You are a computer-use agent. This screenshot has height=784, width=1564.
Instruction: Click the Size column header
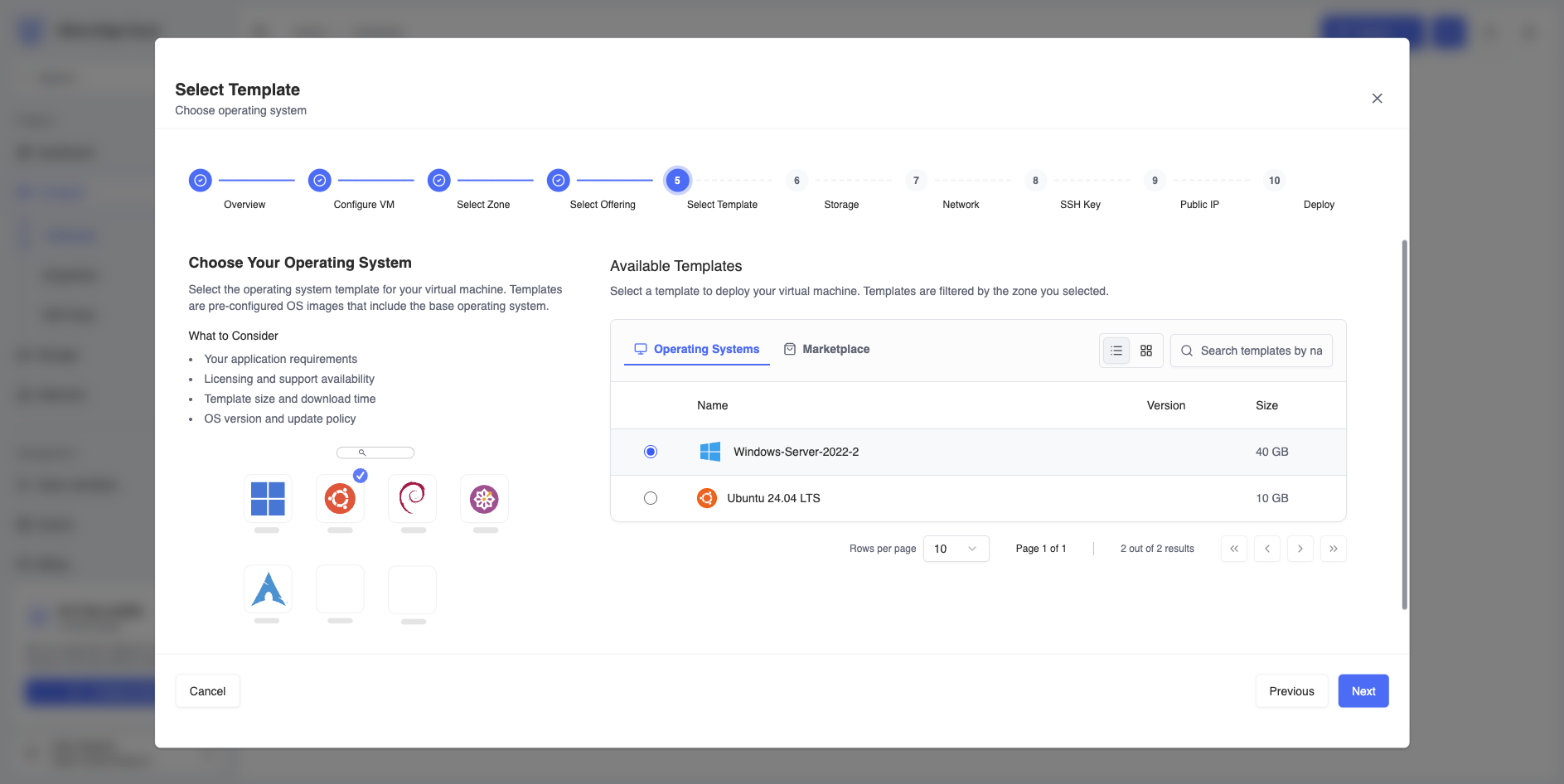[1266, 405]
